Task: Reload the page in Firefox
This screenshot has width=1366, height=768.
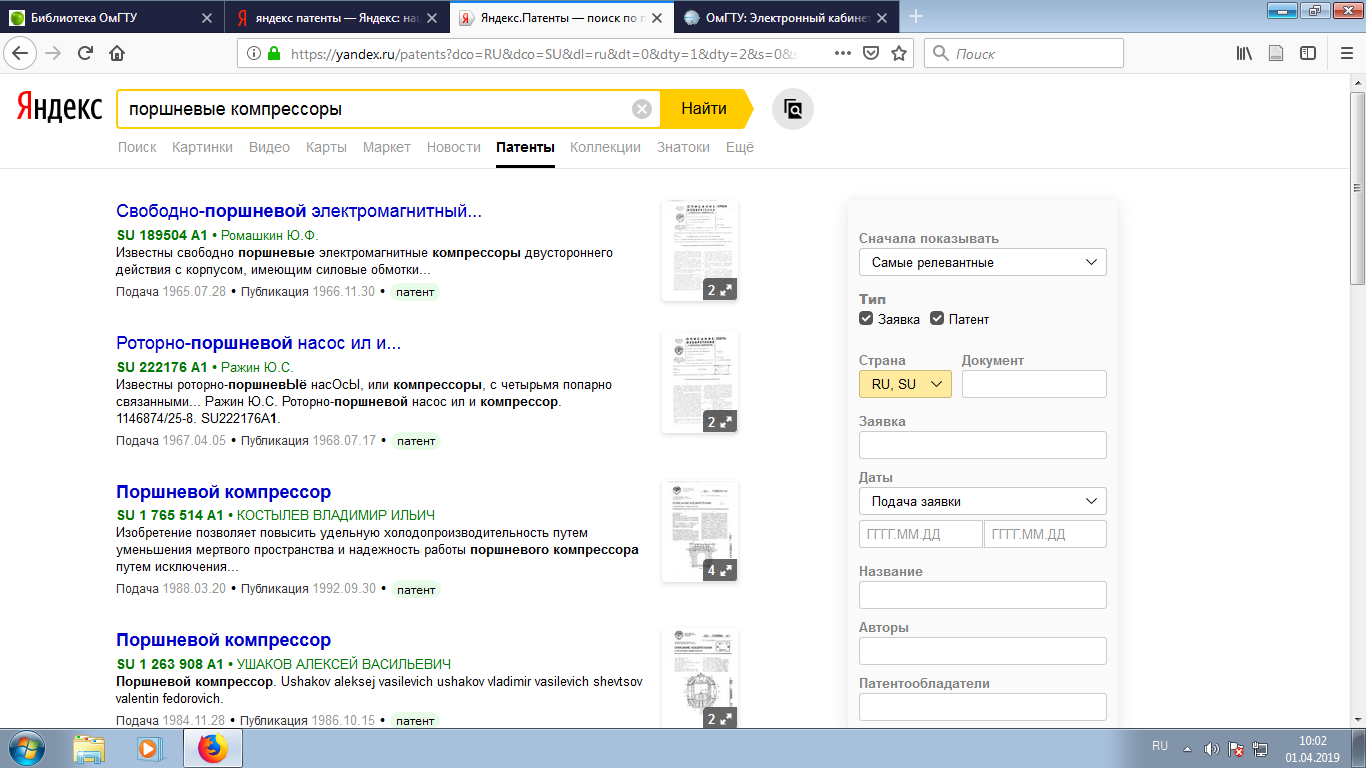Action: pos(85,53)
